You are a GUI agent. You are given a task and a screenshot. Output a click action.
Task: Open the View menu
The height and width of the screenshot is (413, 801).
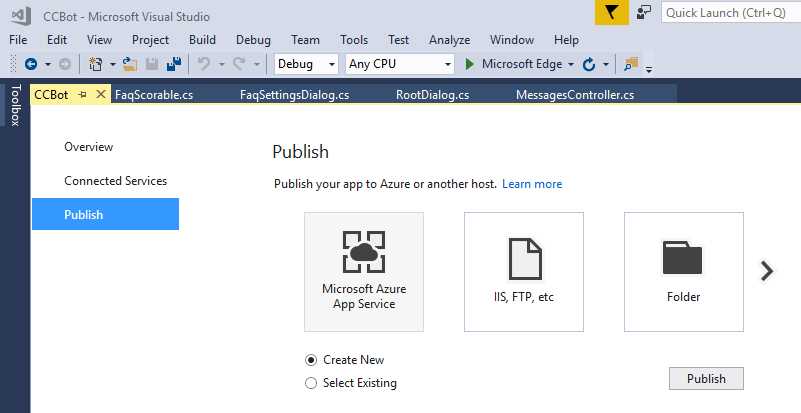(99, 40)
